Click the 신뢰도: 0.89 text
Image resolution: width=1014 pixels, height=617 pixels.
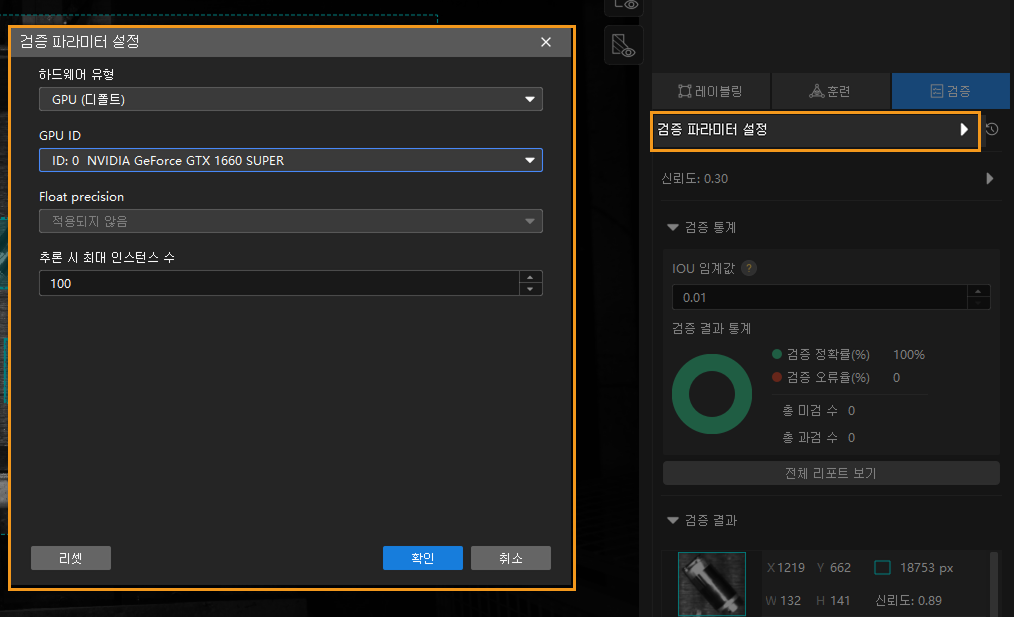(908, 600)
